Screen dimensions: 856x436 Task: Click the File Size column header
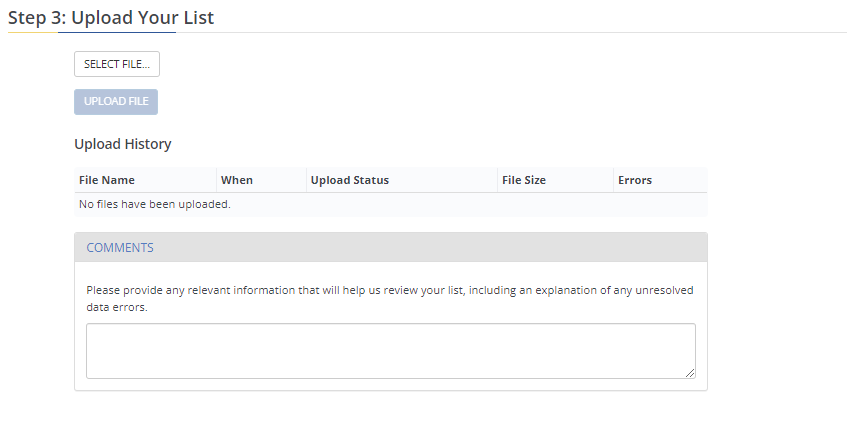pyautogui.click(x=523, y=180)
